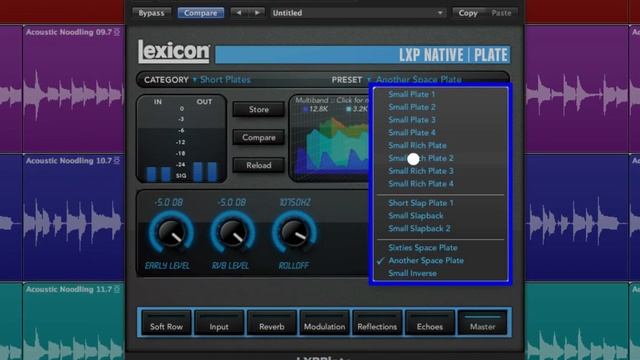Select the Acoustic Noodling 09.7 clip

coord(73,89)
